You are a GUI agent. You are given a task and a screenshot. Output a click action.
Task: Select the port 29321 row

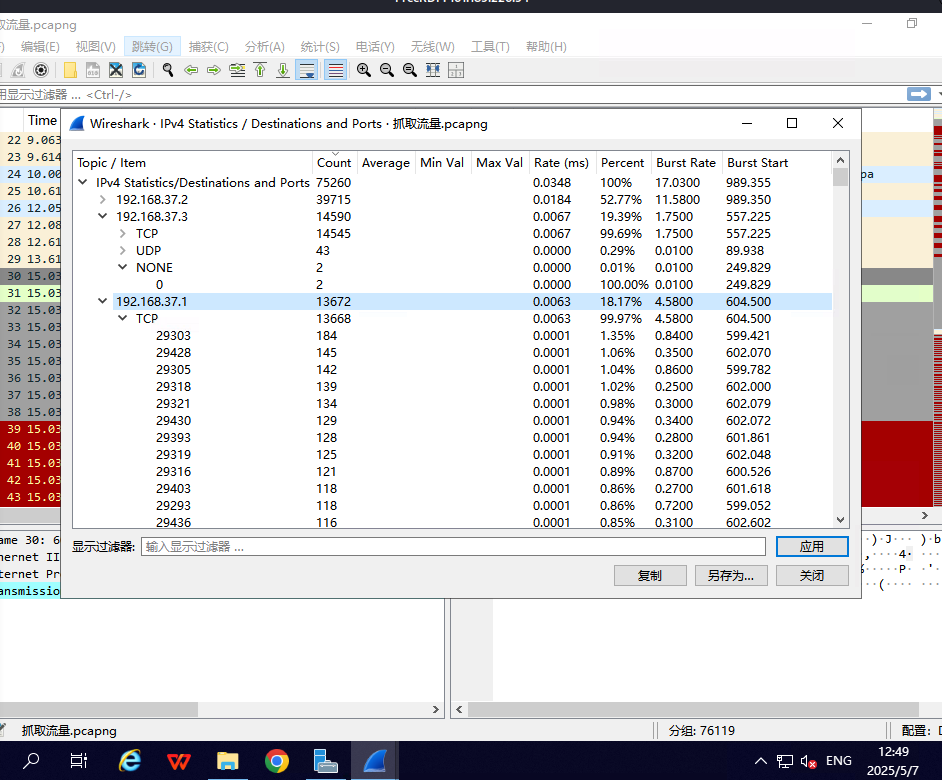click(452, 403)
